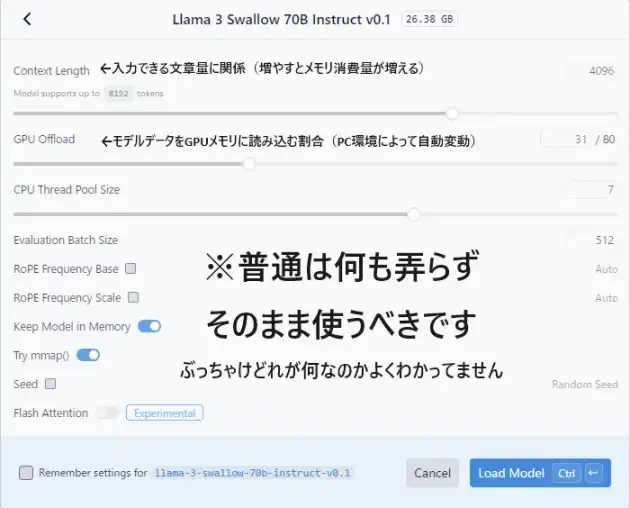Click the Cancel button
Screen dimensions: 630x508
coord(432,473)
